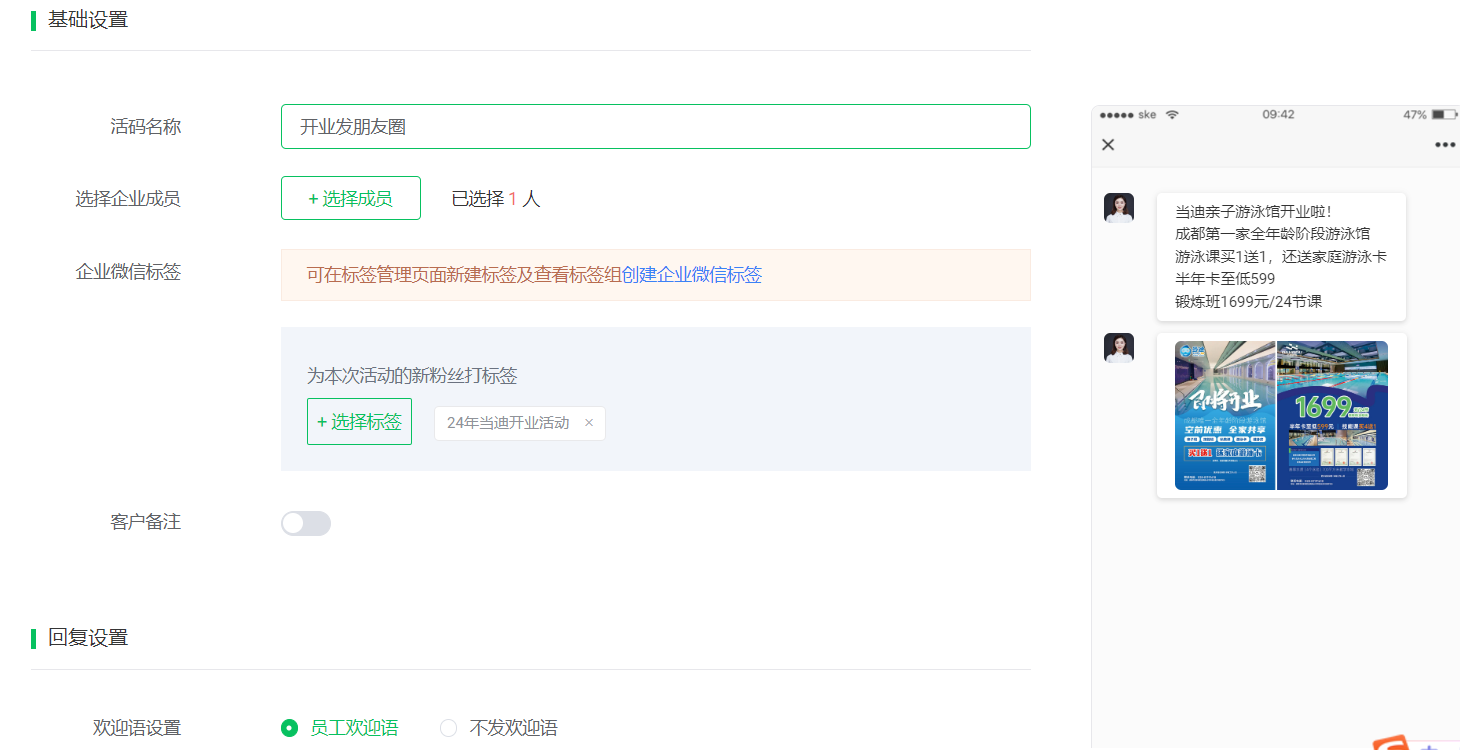Viewport: 1460px width, 750px height.
Task: Click the wifi icon in phone preview
Action: pos(1172,115)
